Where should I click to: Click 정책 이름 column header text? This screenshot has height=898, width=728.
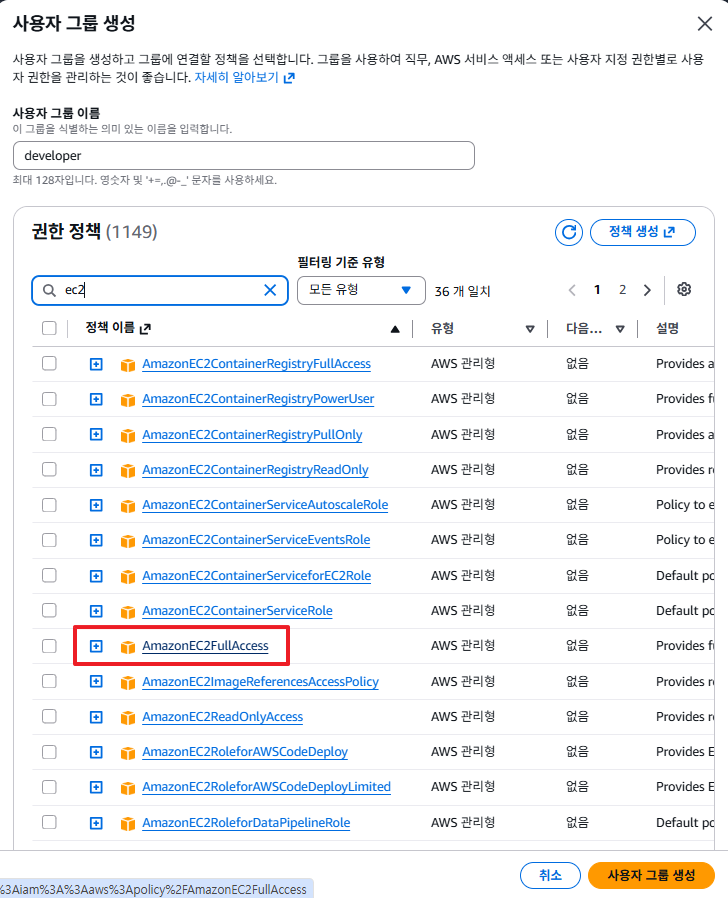(110, 328)
